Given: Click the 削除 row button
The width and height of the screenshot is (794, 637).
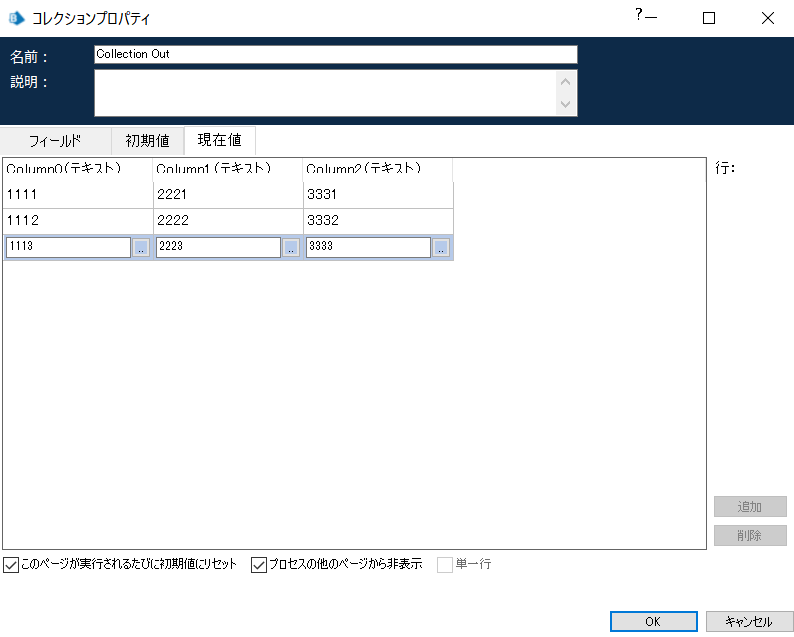Looking at the screenshot, I should (750, 535).
